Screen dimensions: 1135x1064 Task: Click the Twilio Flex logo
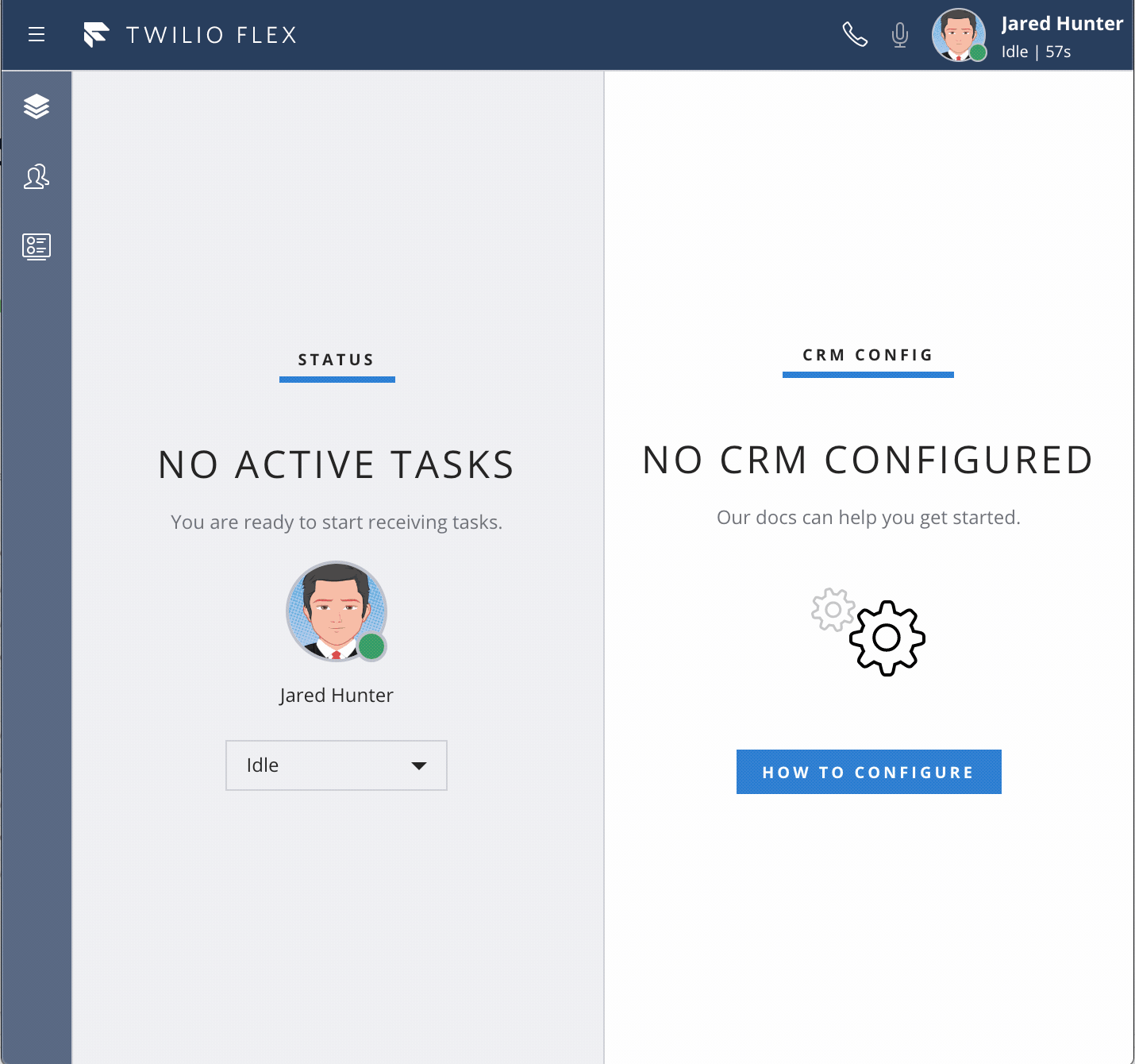point(190,35)
